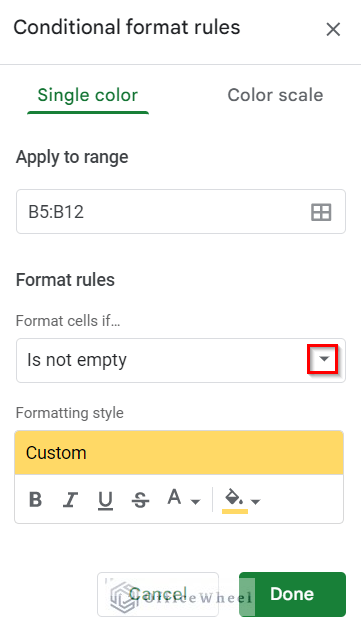The height and width of the screenshot is (636, 361).
Task: Click the 'Is not empty' condition text
Action: 77,360
